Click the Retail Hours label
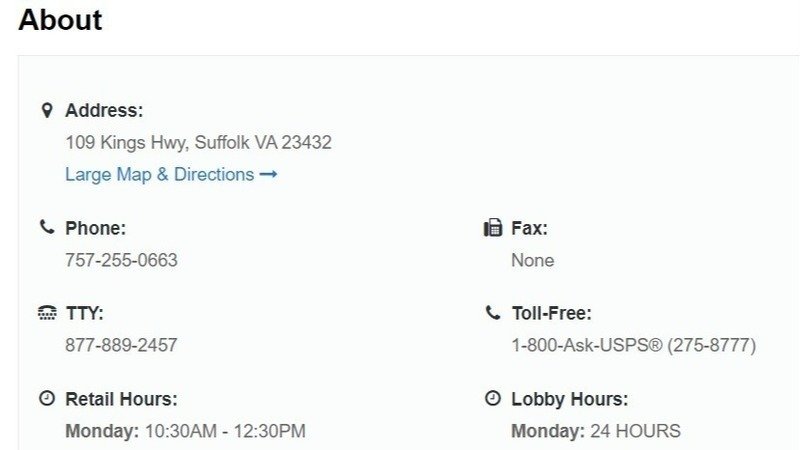 point(121,399)
